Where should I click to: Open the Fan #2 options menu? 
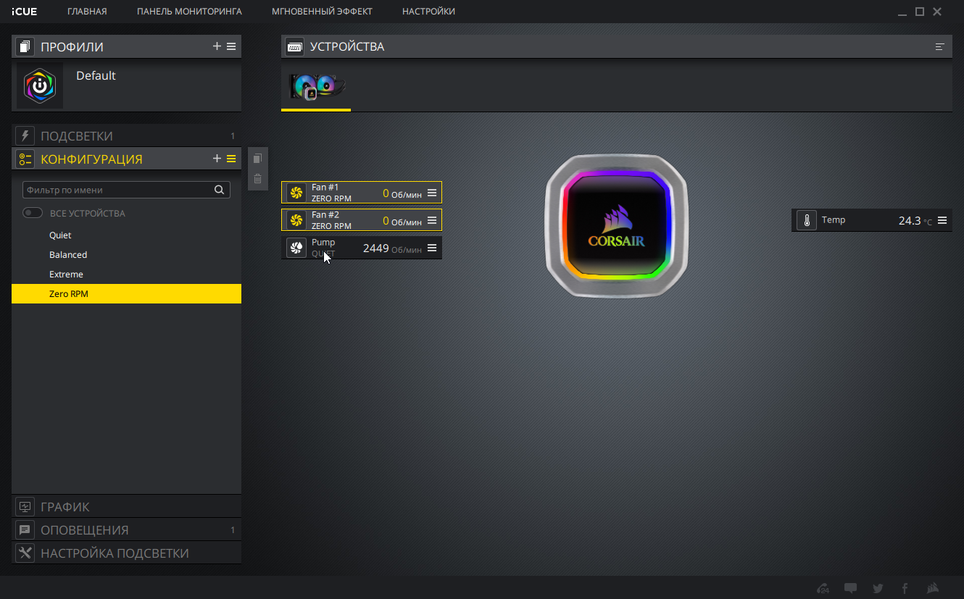click(432, 220)
